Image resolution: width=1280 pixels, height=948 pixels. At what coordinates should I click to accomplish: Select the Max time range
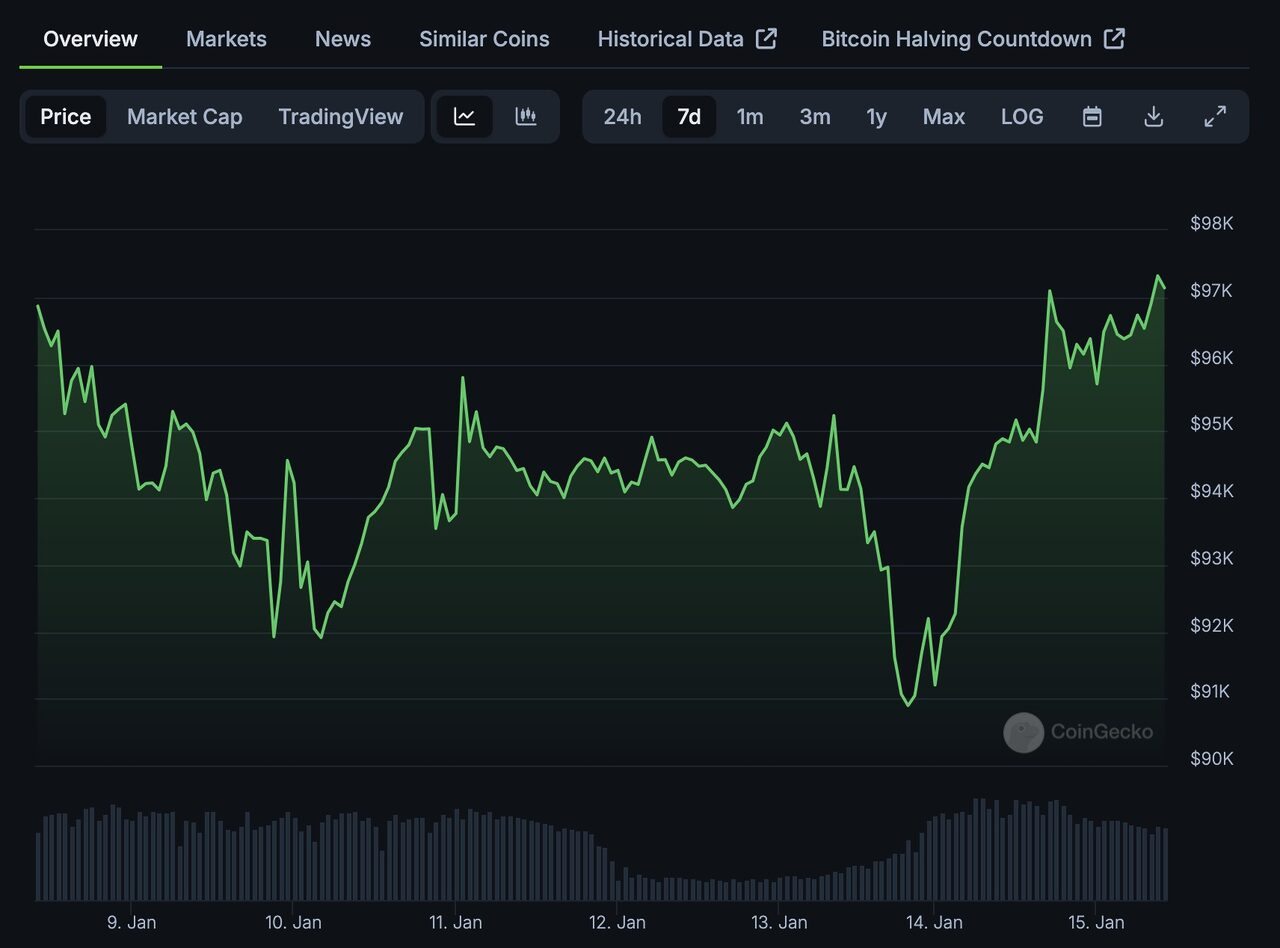944,117
